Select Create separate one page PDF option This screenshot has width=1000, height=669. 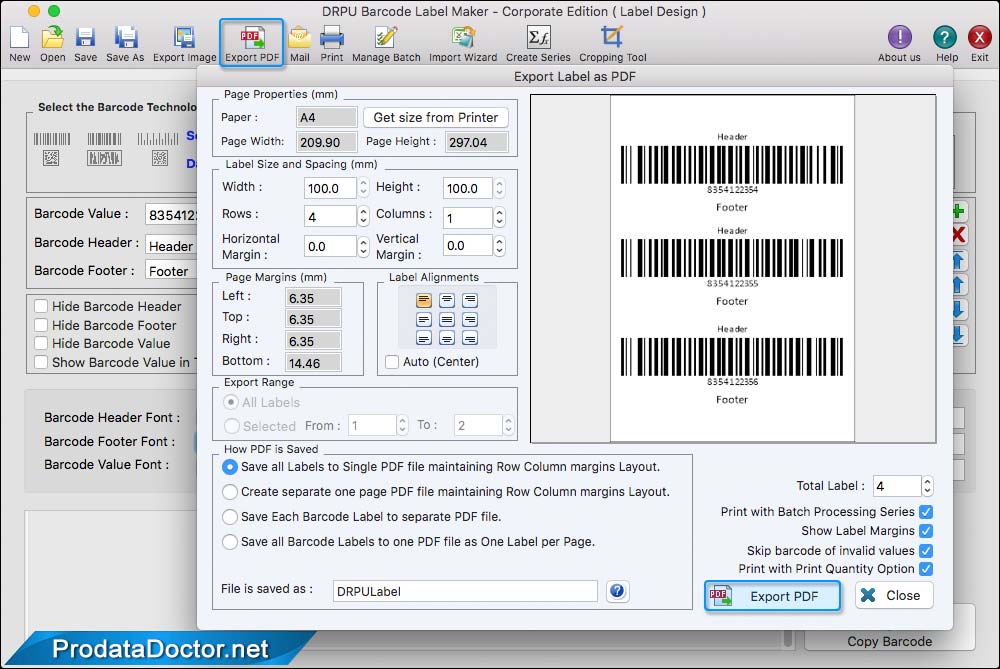(x=230, y=492)
